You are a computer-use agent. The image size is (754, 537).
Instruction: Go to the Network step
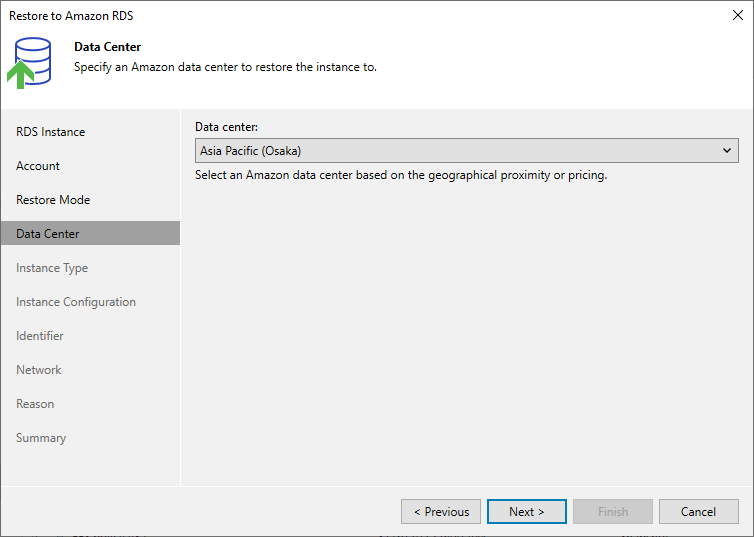38,370
